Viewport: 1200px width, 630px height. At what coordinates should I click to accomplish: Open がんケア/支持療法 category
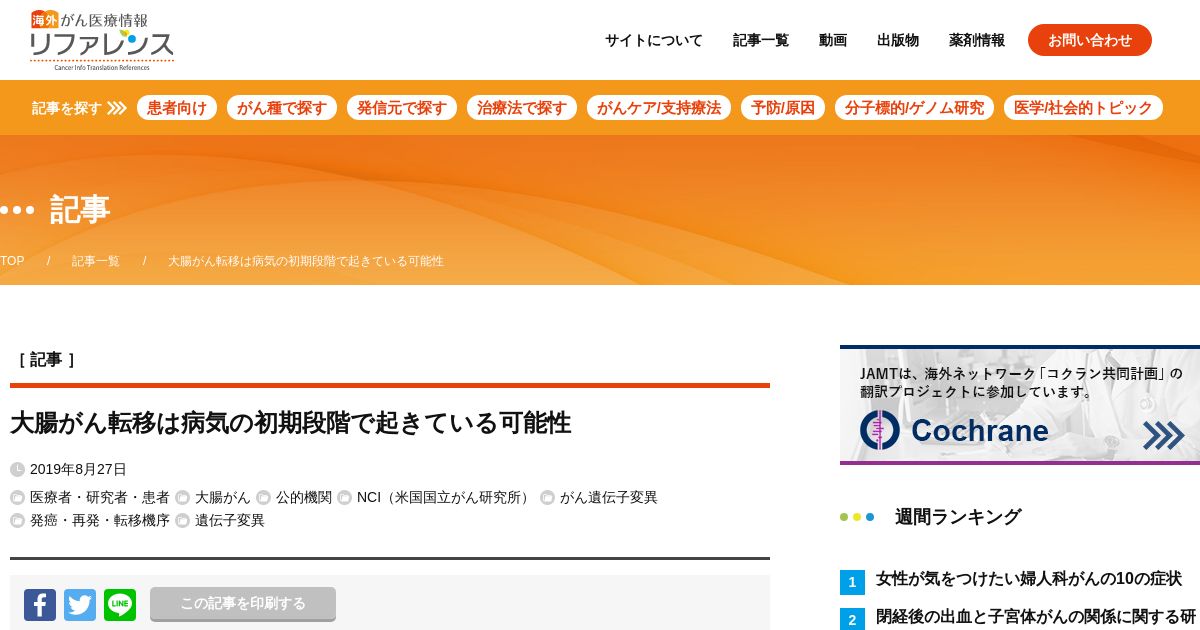pyautogui.click(x=659, y=108)
